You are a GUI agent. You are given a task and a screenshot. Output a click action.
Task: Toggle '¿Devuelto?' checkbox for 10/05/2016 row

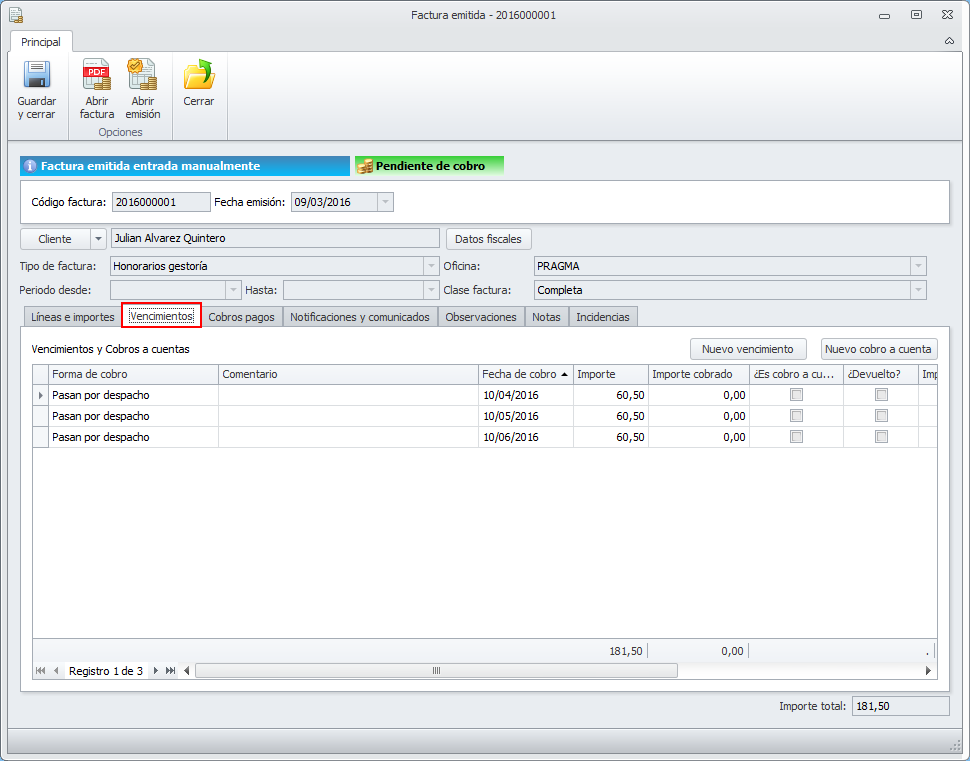(881, 416)
